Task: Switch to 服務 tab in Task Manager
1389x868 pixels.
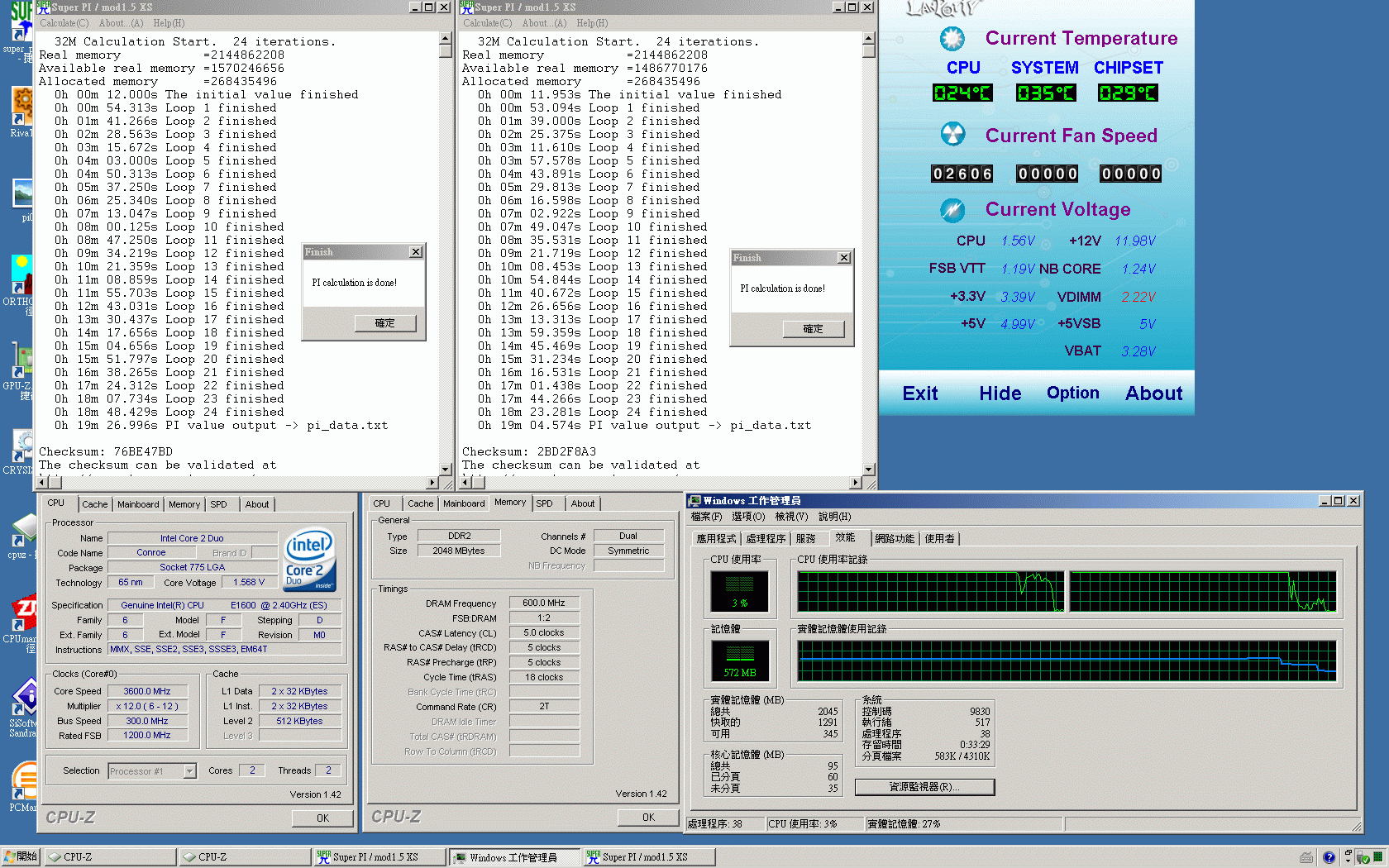Action: [x=806, y=539]
